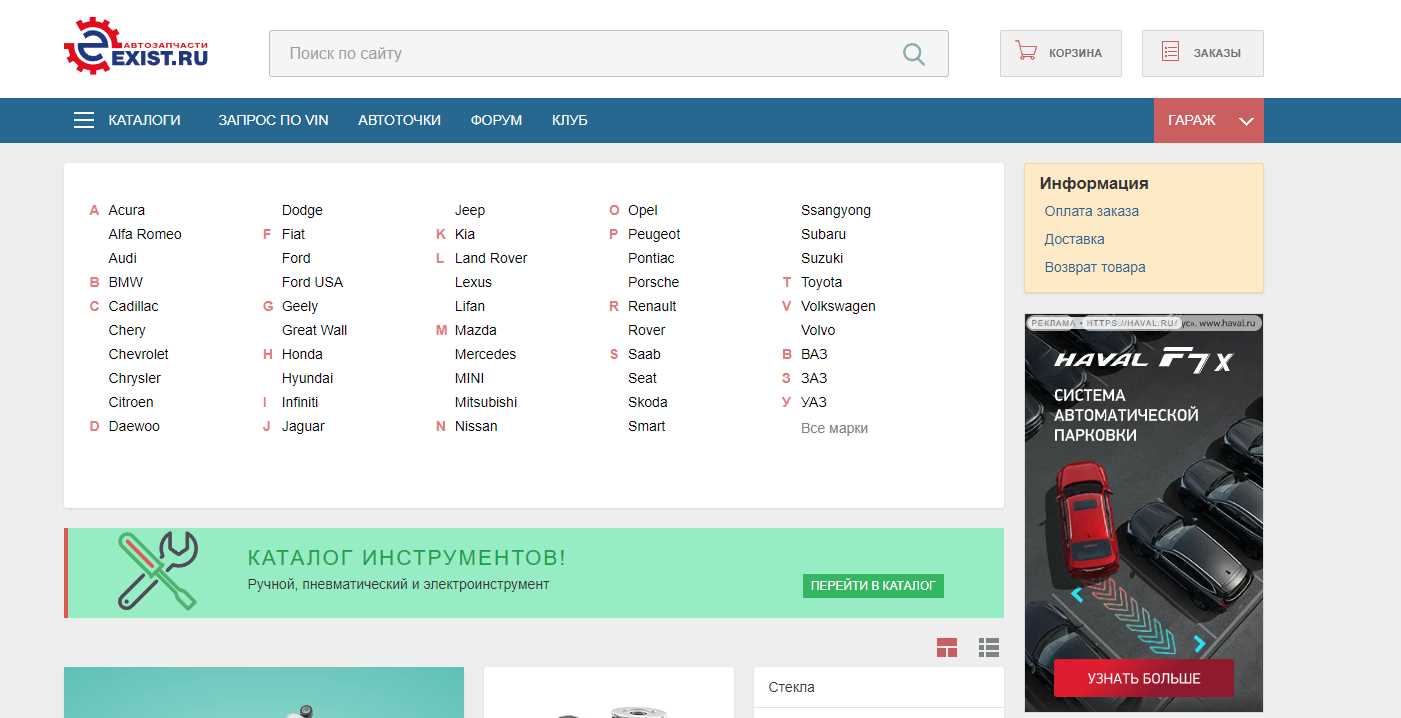Viewport: 1401px width, 718px height.
Task: Select Daewoo brand
Action: [x=134, y=426]
